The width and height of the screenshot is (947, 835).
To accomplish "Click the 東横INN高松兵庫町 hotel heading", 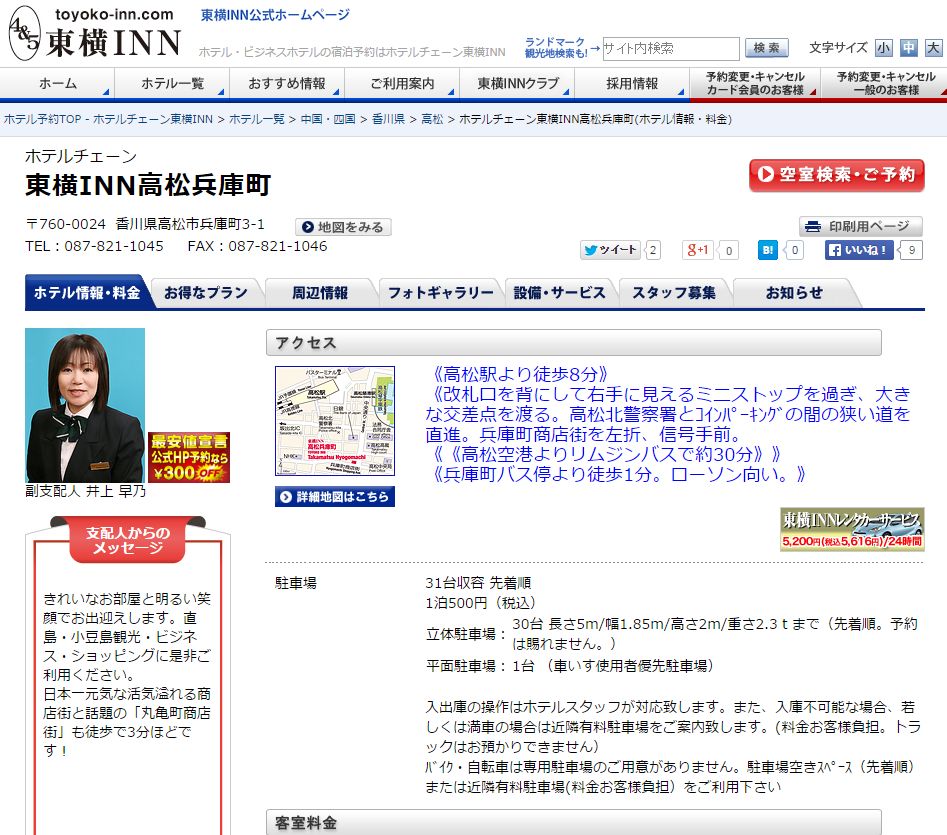I will tap(148, 185).
